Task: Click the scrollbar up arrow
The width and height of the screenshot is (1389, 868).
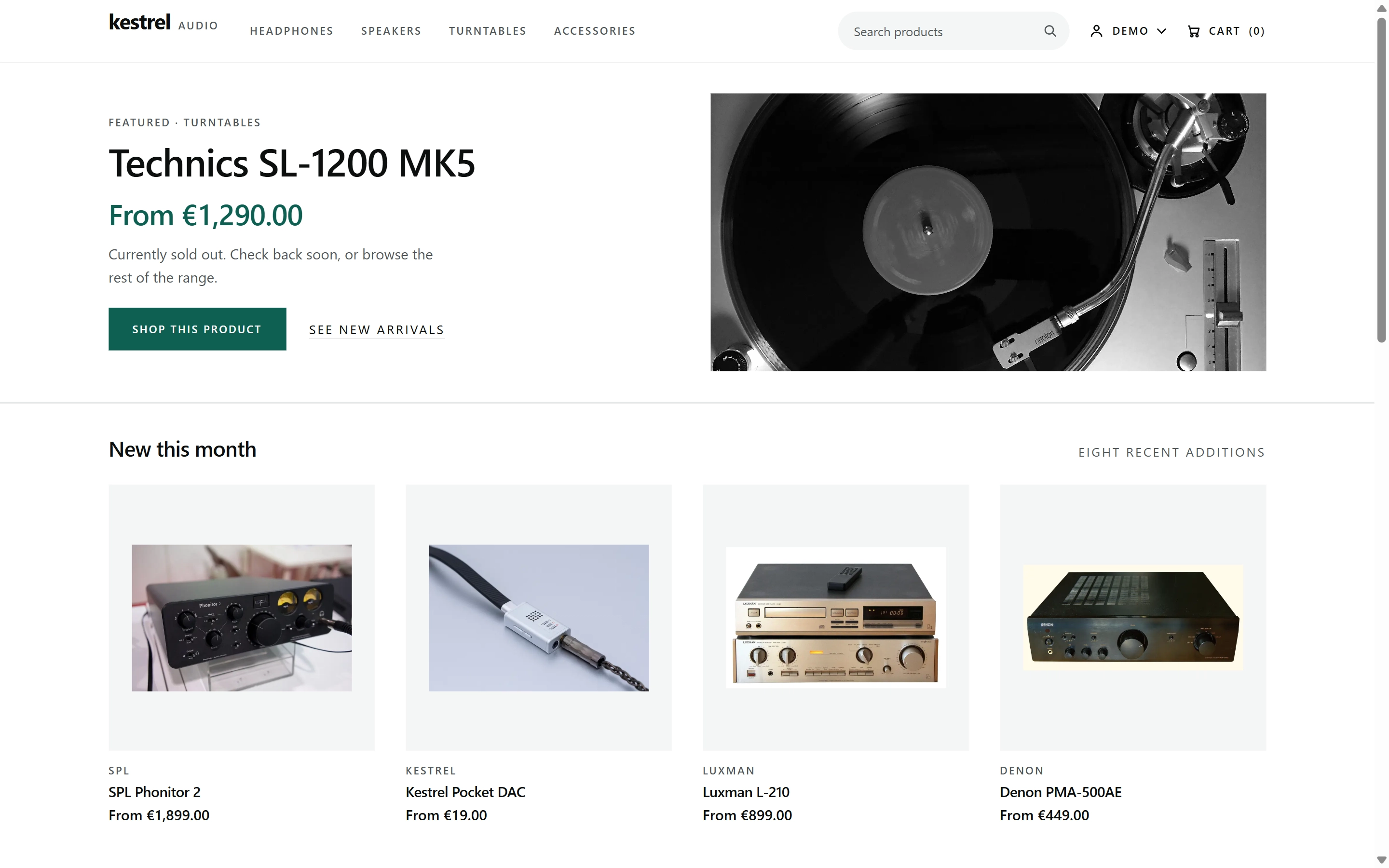Action: pyautogui.click(x=1382, y=8)
